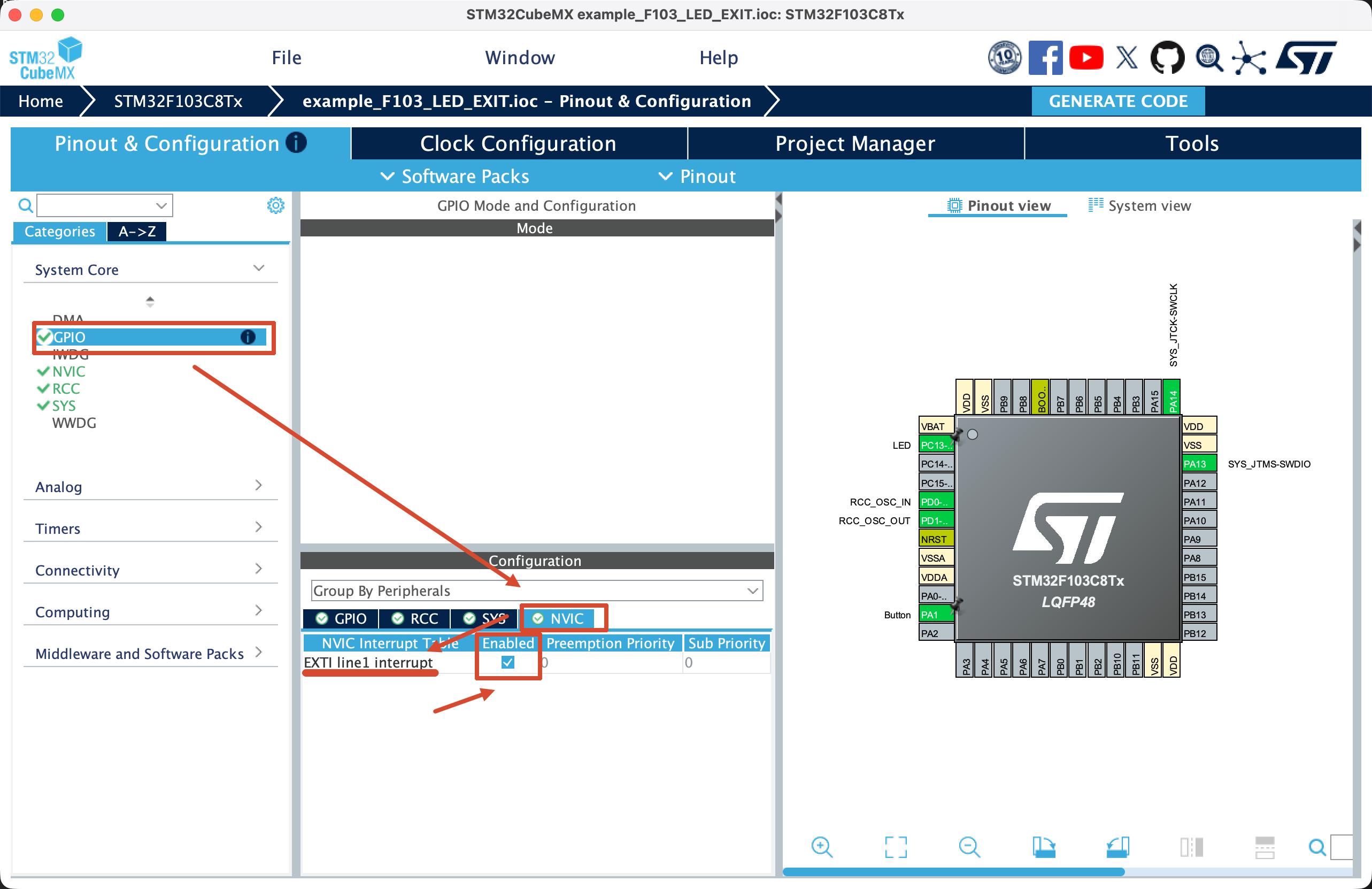
Task: Toggle the horizontal split view icon
Action: [1265, 847]
